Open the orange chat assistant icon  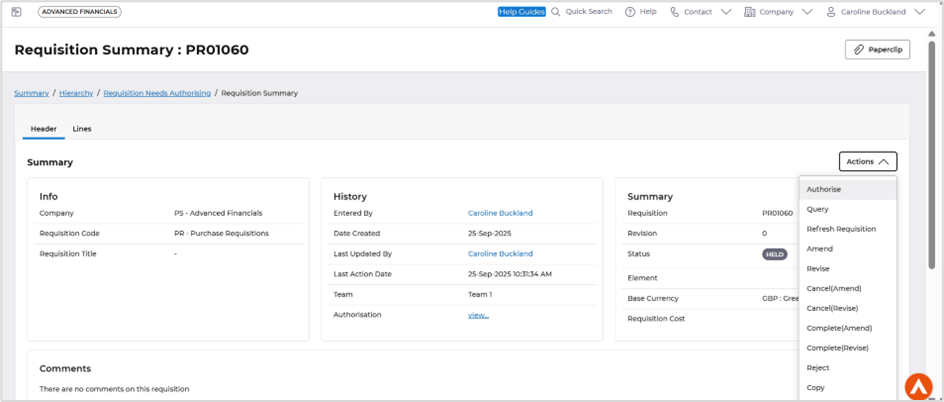click(x=918, y=385)
